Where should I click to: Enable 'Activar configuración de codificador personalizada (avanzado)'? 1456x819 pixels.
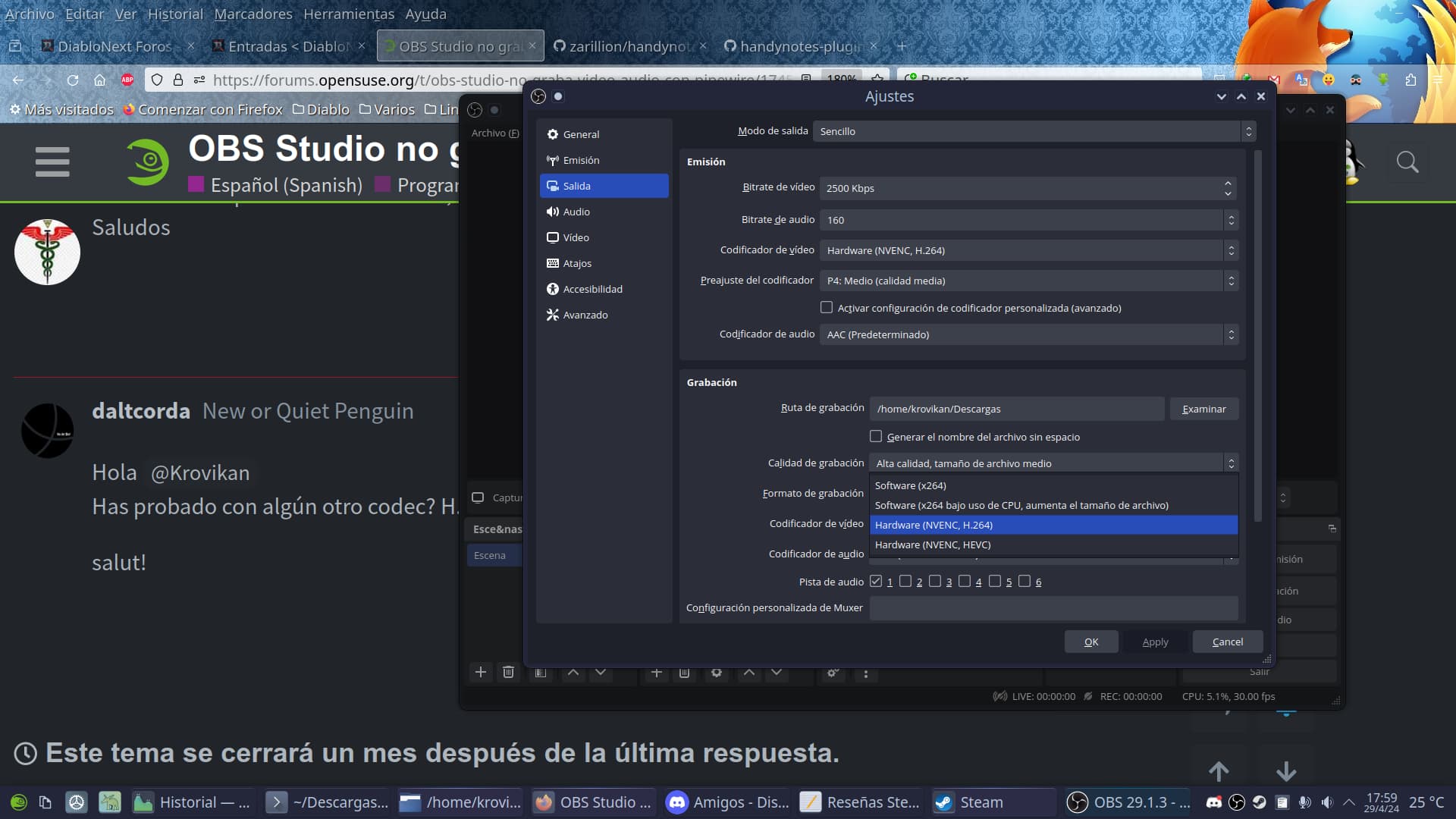(827, 307)
